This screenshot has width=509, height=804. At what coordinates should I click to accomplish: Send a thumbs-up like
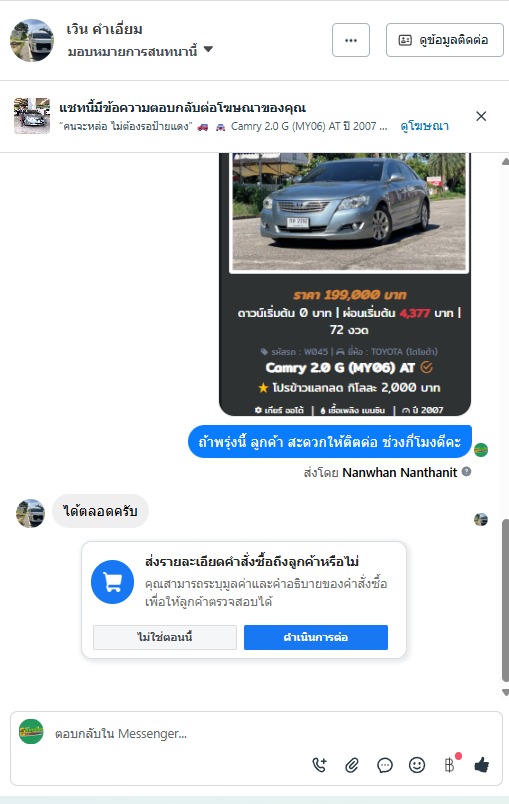click(x=481, y=765)
